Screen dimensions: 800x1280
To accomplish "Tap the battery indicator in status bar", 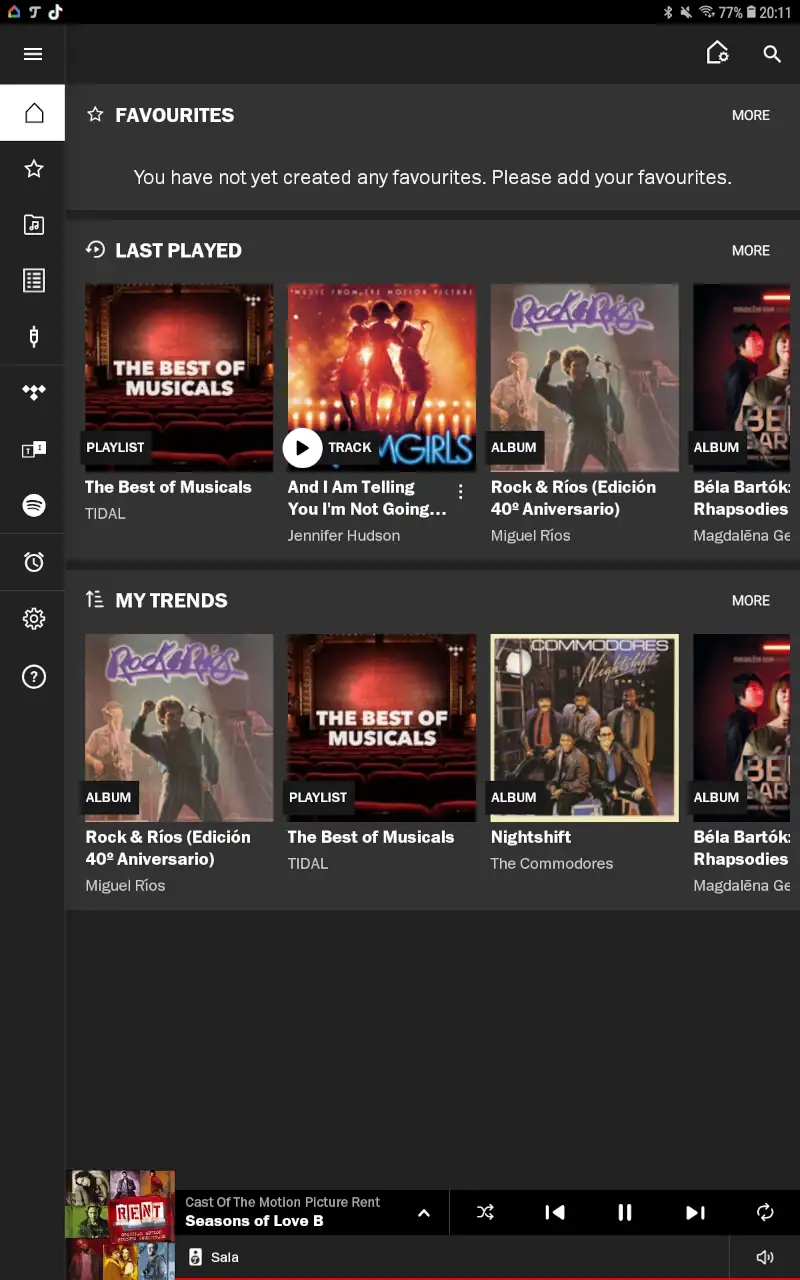I will click(x=751, y=12).
